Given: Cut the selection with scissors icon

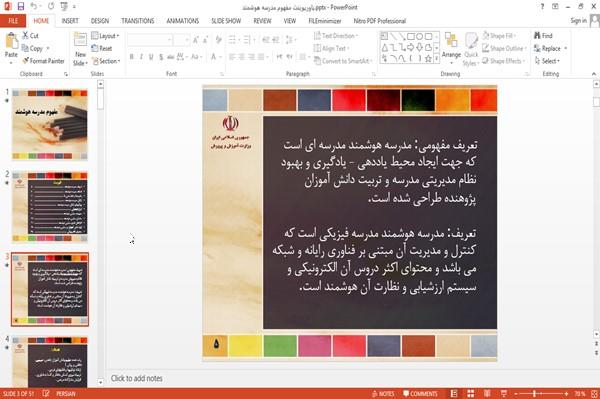Looking at the screenshot, I should [x=26, y=36].
